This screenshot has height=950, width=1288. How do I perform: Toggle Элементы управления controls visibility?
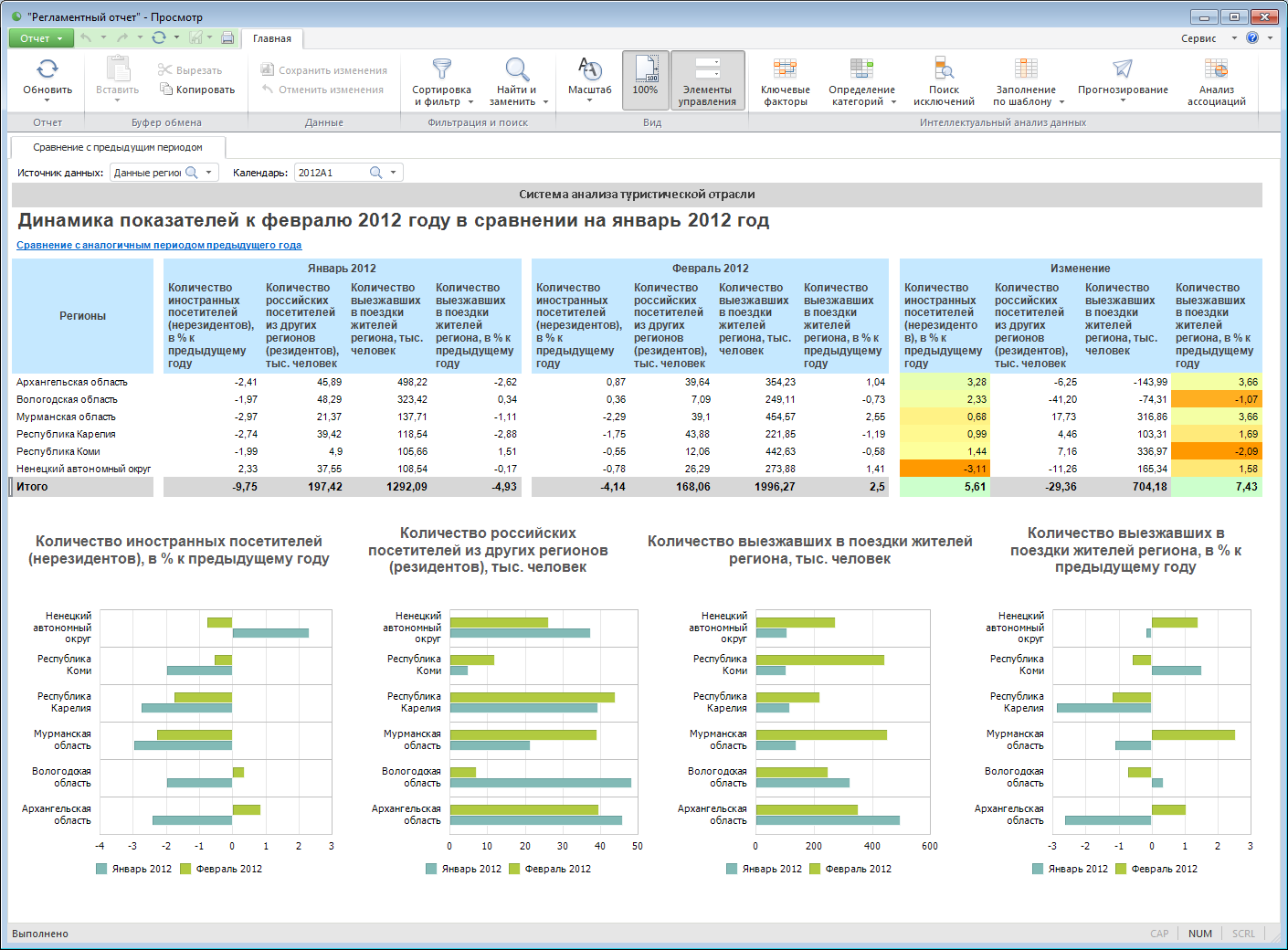click(x=707, y=79)
